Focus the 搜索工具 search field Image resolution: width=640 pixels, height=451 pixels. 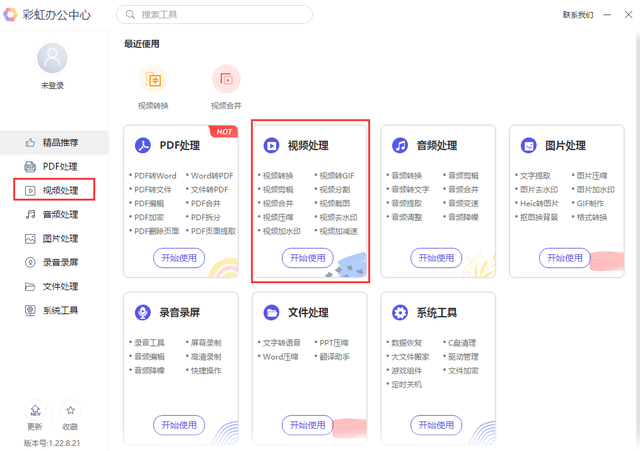tap(215, 15)
